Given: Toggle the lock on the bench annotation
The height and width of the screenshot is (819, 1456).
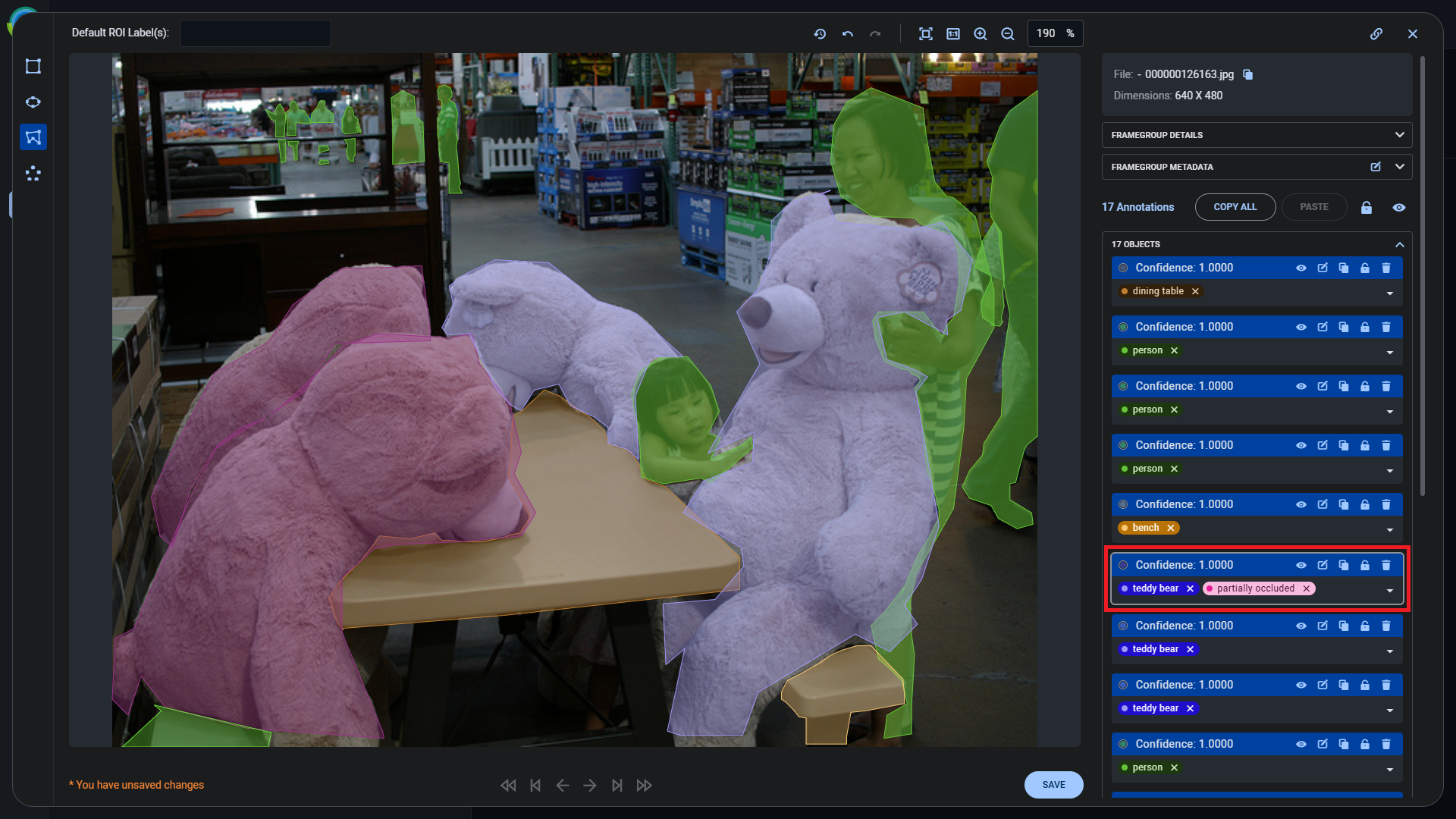Looking at the screenshot, I should click(x=1365, y=504).
